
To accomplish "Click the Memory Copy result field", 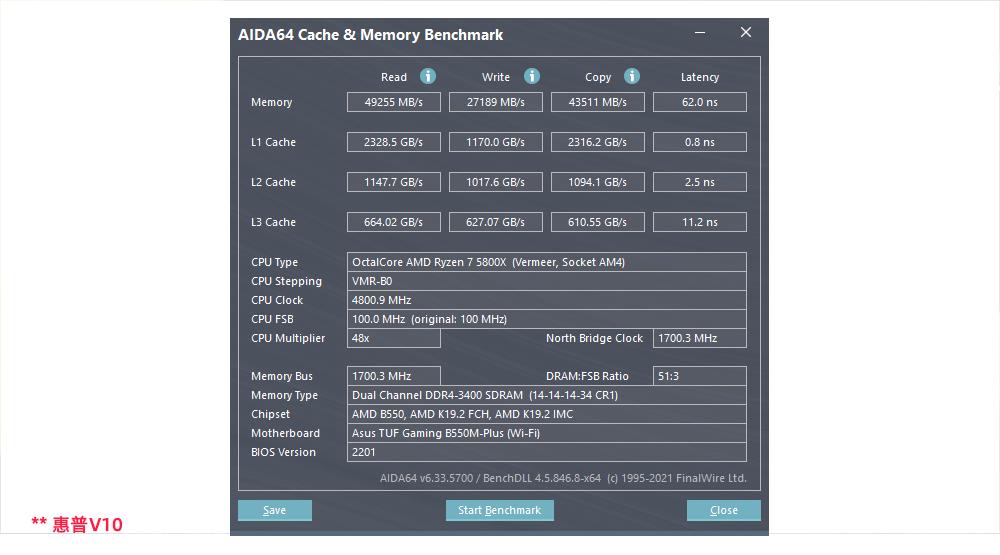I will click(x=598, y=102).
